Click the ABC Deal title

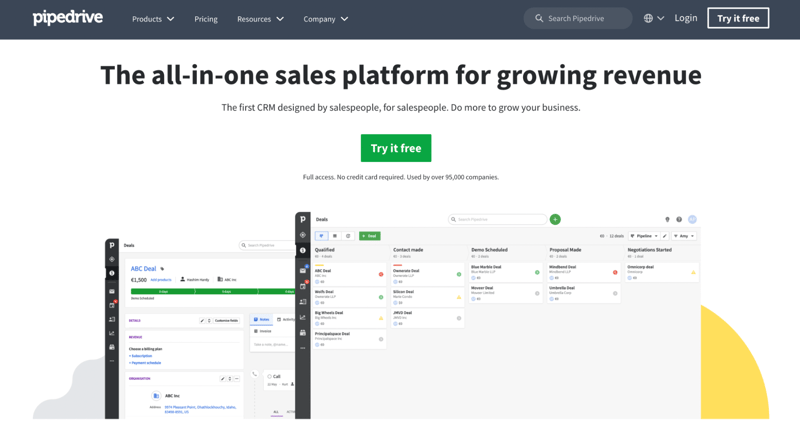pos(143,268)
